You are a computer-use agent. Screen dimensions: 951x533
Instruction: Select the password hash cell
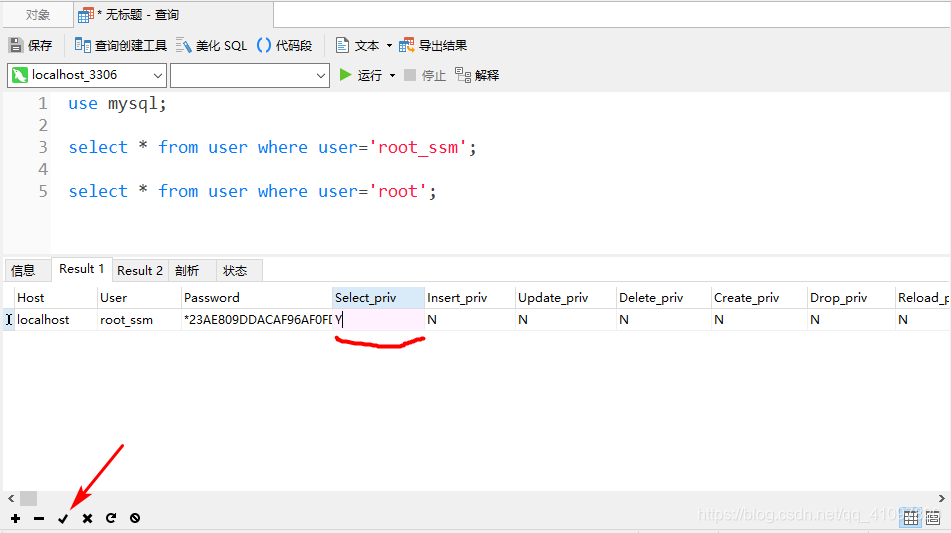click(257, 320)
